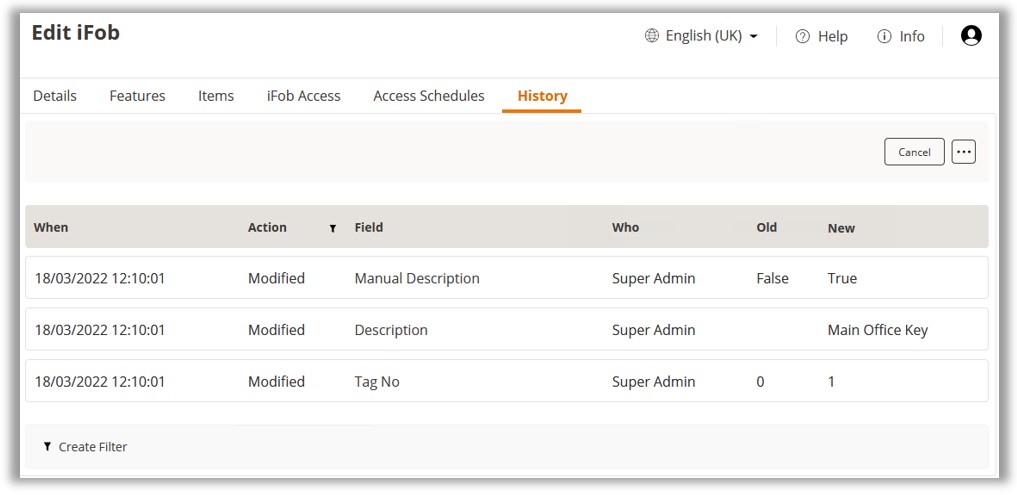Select the iFob Access tab
Viewport: 1017px width, 495px height.
[303, 96]
